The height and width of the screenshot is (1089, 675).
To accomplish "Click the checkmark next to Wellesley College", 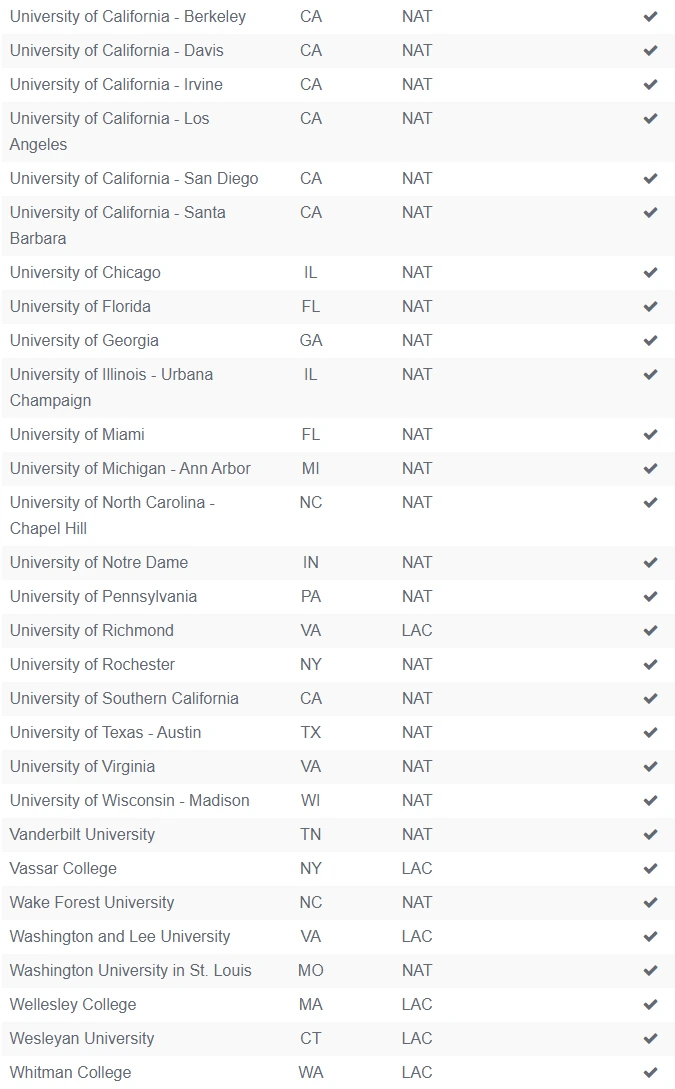I will 650,1004.
